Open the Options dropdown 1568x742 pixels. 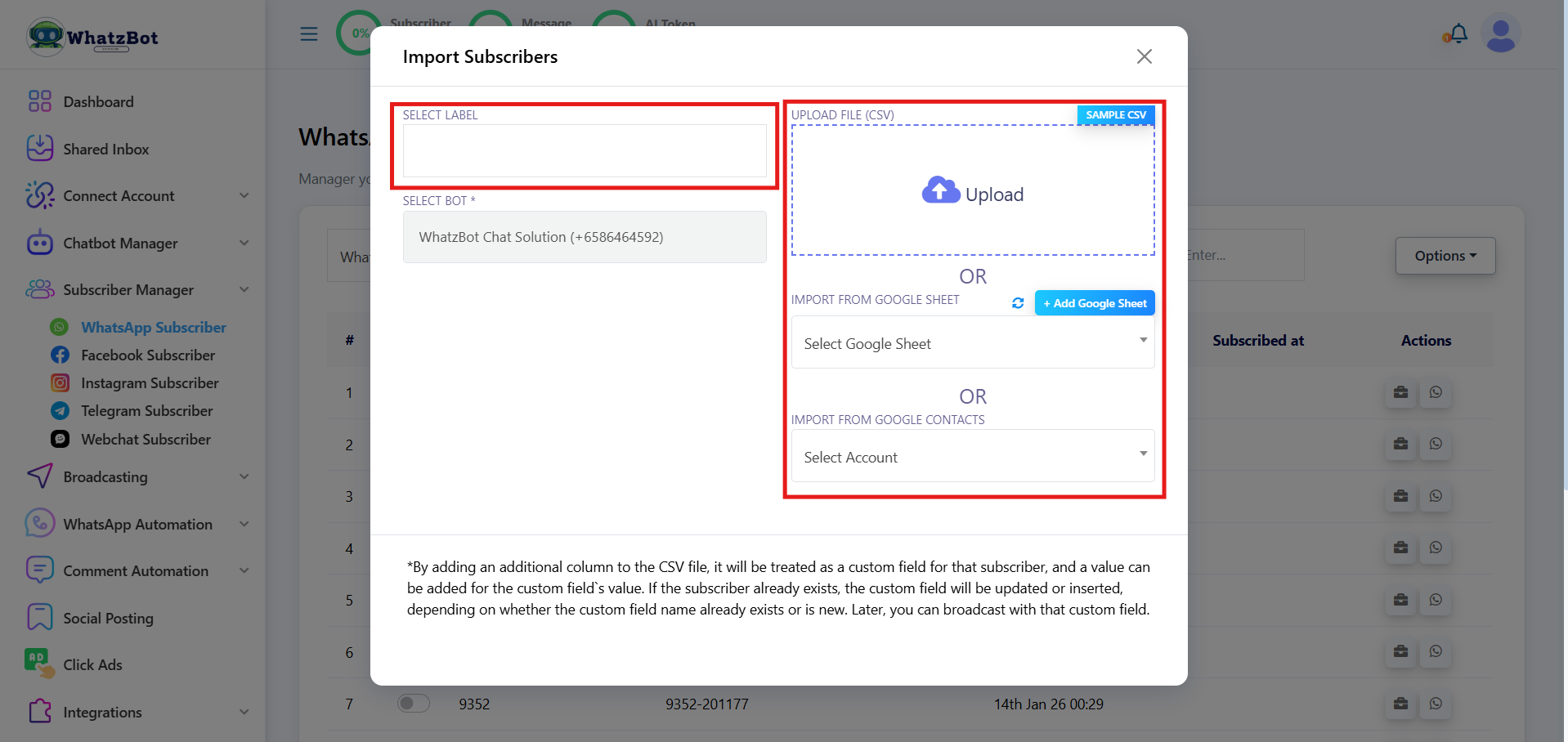pos(1444,255)
